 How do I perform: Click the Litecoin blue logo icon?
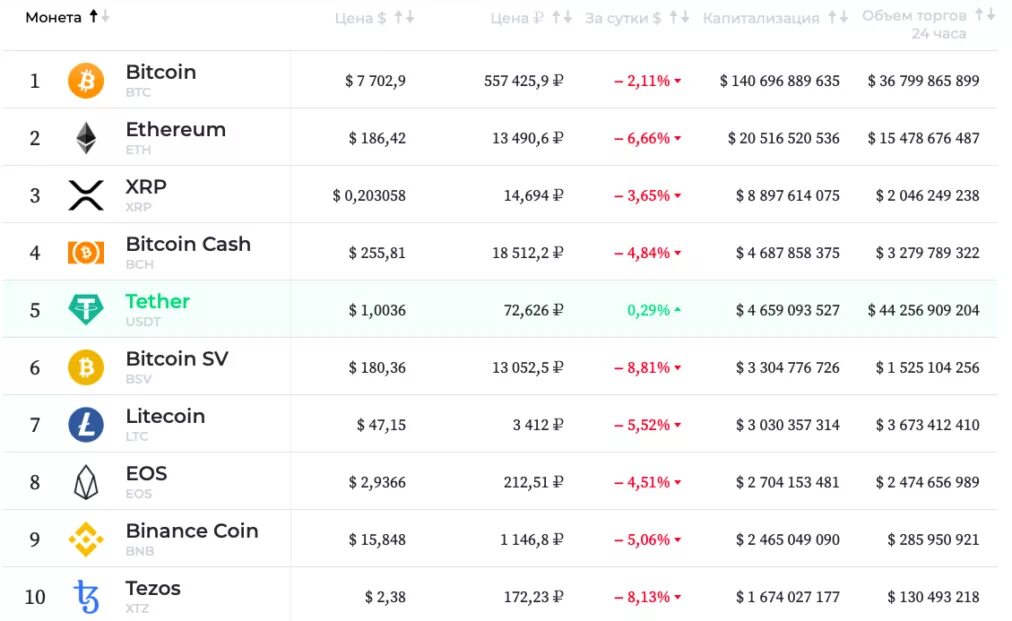86,425
